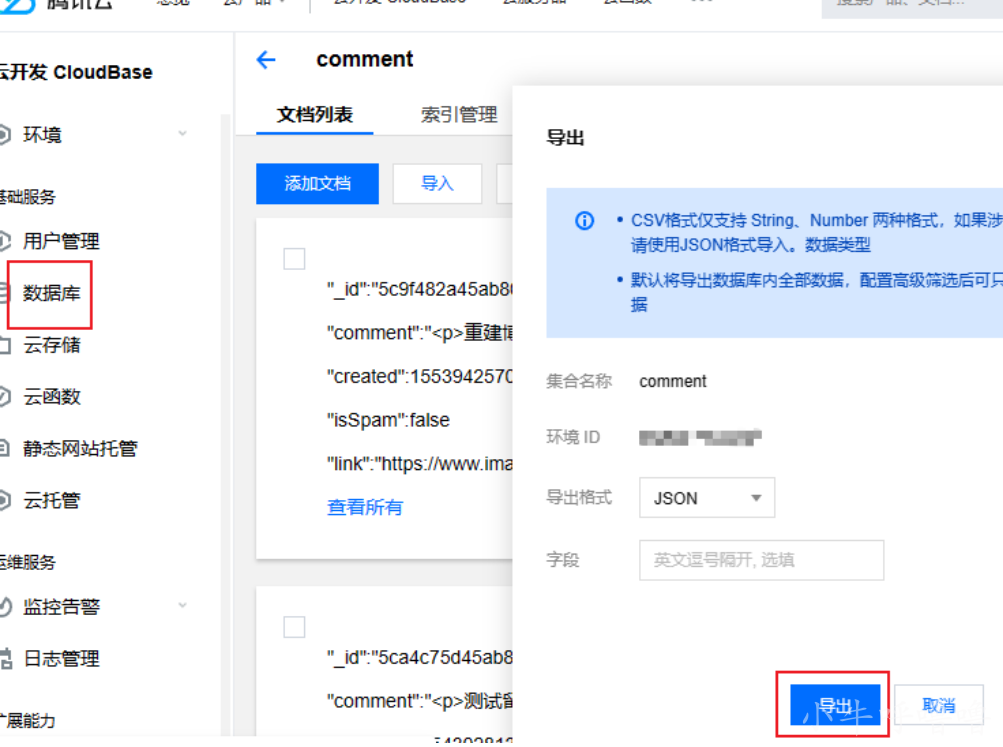Click the 云存储 folder icon

point(4,345)
